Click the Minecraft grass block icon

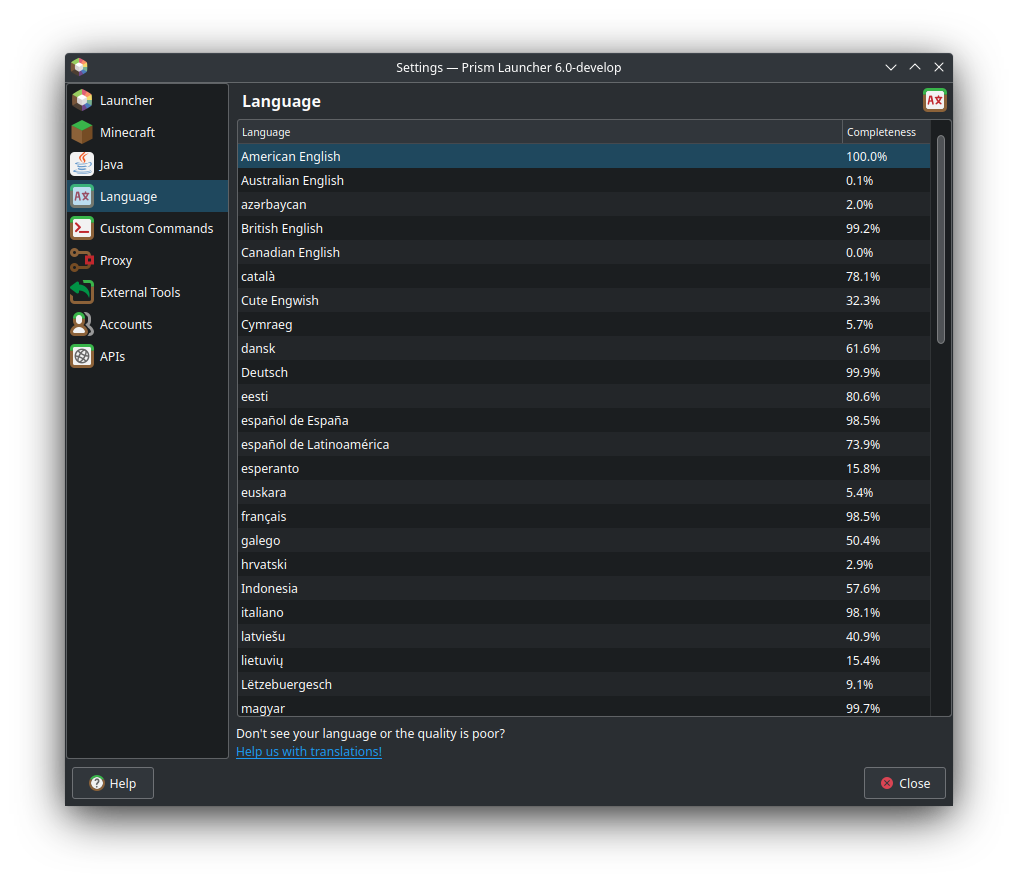(82, 132)
